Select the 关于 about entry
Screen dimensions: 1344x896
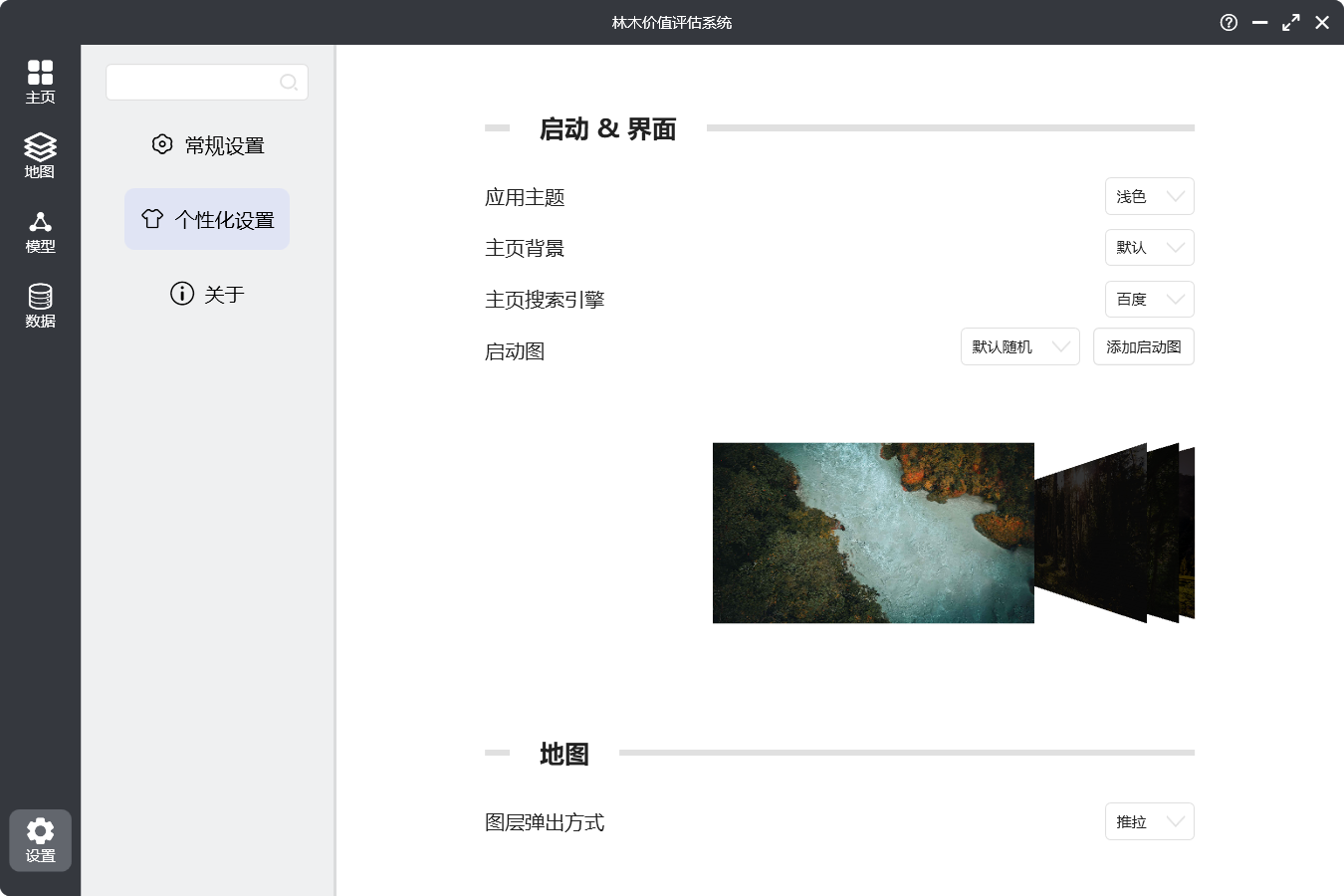pyautogui.click(x=206, y=294)
